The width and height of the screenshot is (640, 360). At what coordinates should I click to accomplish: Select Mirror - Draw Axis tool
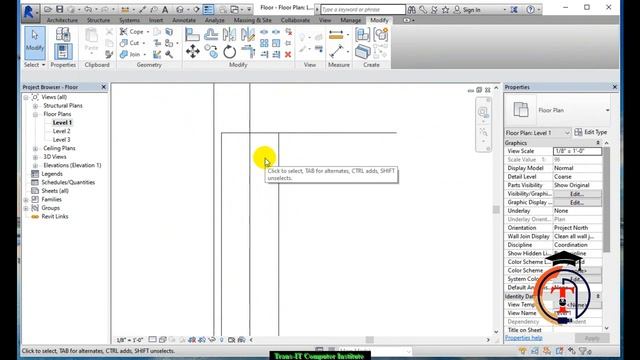pos(247,35)
